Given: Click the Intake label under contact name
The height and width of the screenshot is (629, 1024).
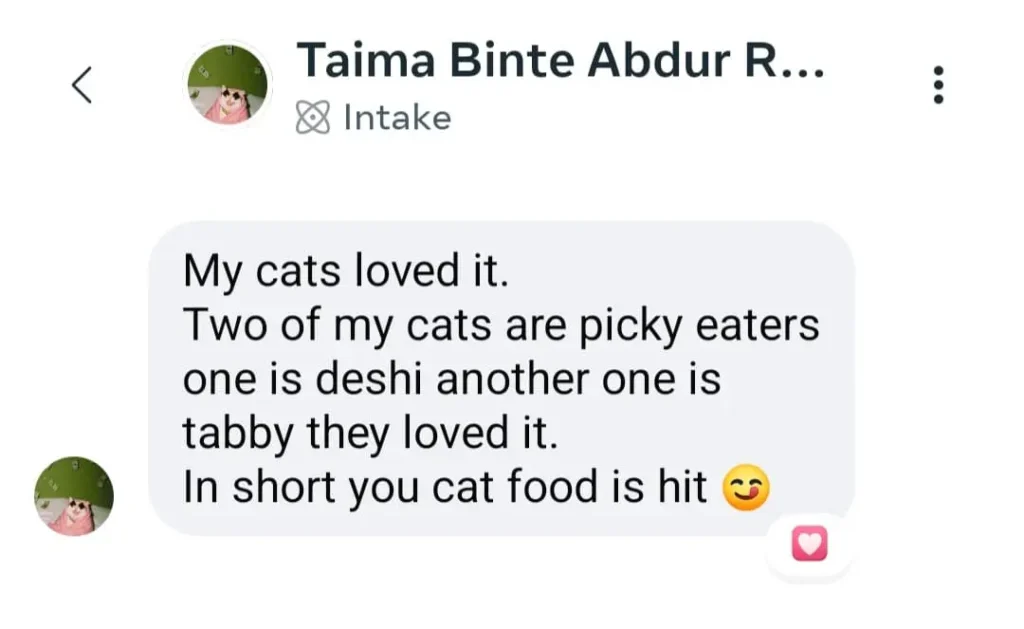Looking at the screenshot, I should 397,118.
